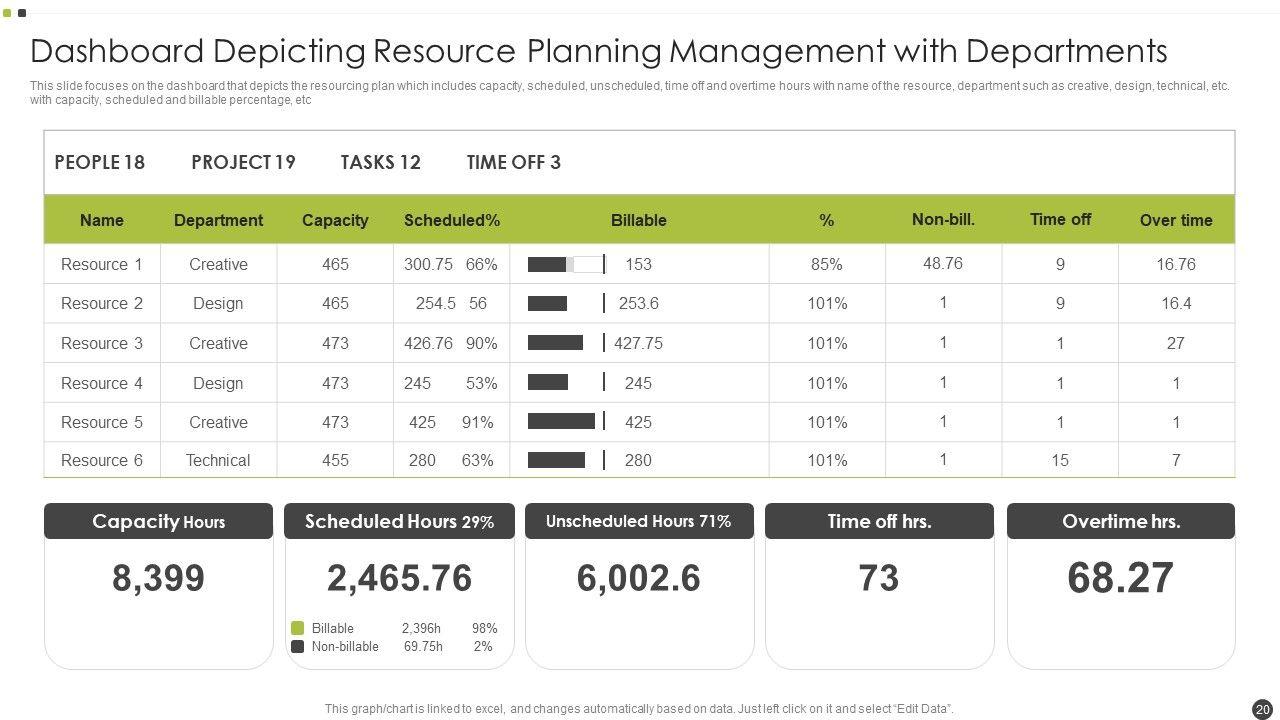The image size is (1280, 720).
Task: Click the small green square at top-left corner
Action: (8, 13)
